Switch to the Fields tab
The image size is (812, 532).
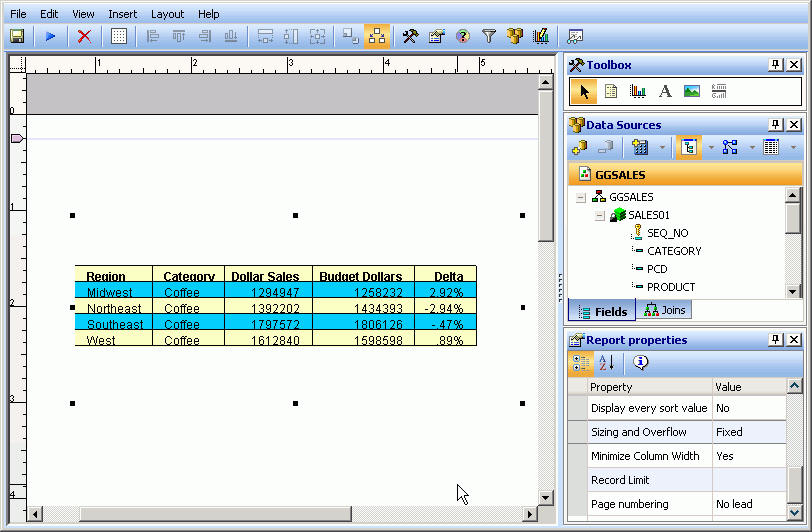(x=602, y=311)
